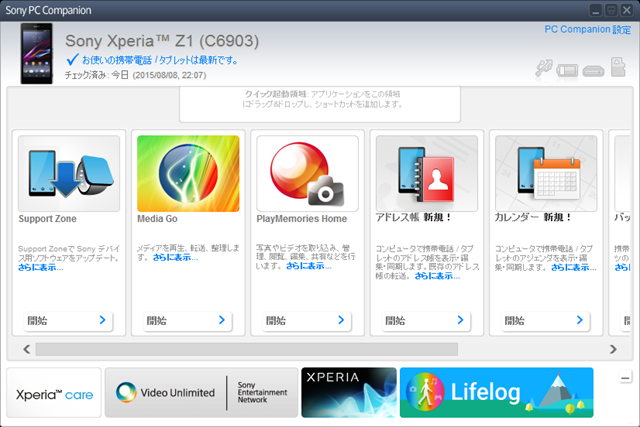The height and width of the screenshot is (427, 640).
Task: Open the Lifelog banner
Action: [x=497, y=393]
